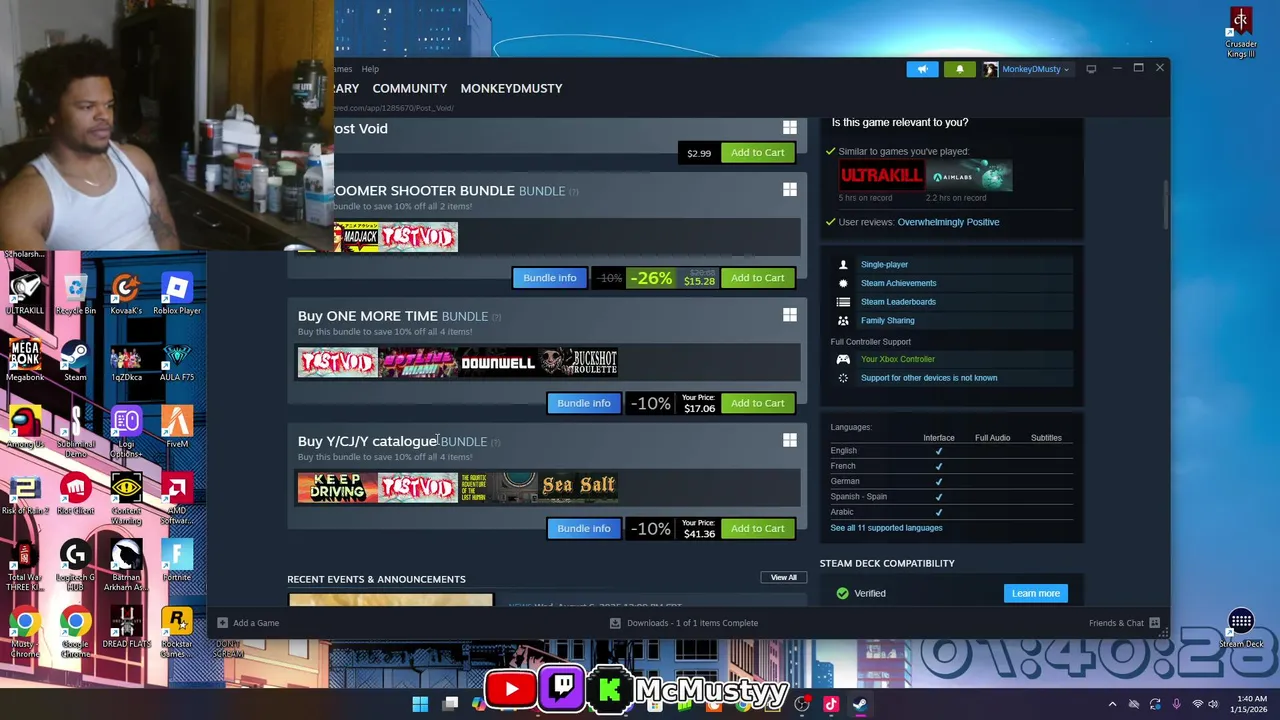Click the Steam announcements megaphone icon
This screenshot has height=720, width=1280.
[922, 69]
